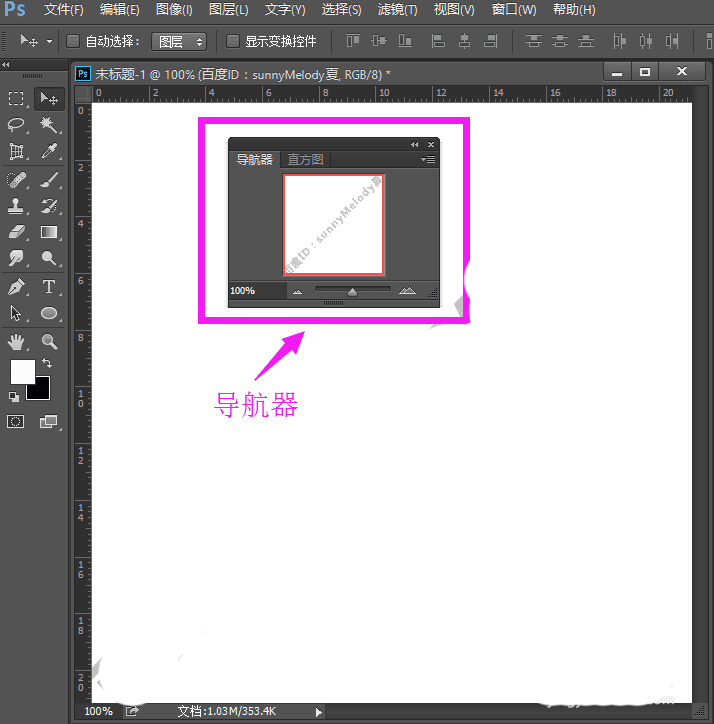Image resolution: width=714 pixels, height=724 pixels.
Task: Select the Ellipse shape tool
Action: [49, 313]
